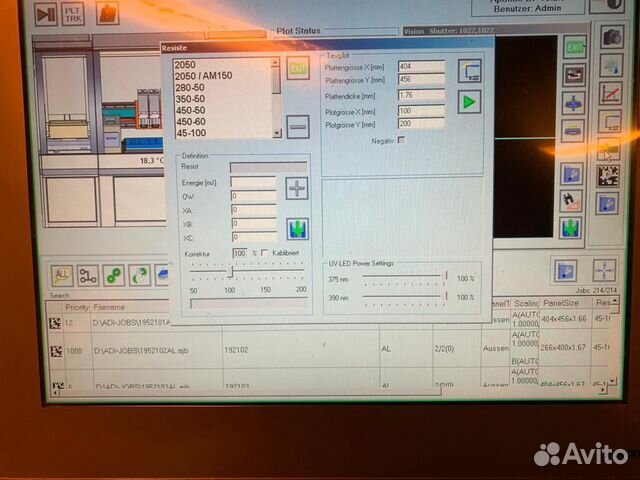Click the 375 nm UV-LED power slider
This screenshot has width=640, height=480.
point(446,276)
